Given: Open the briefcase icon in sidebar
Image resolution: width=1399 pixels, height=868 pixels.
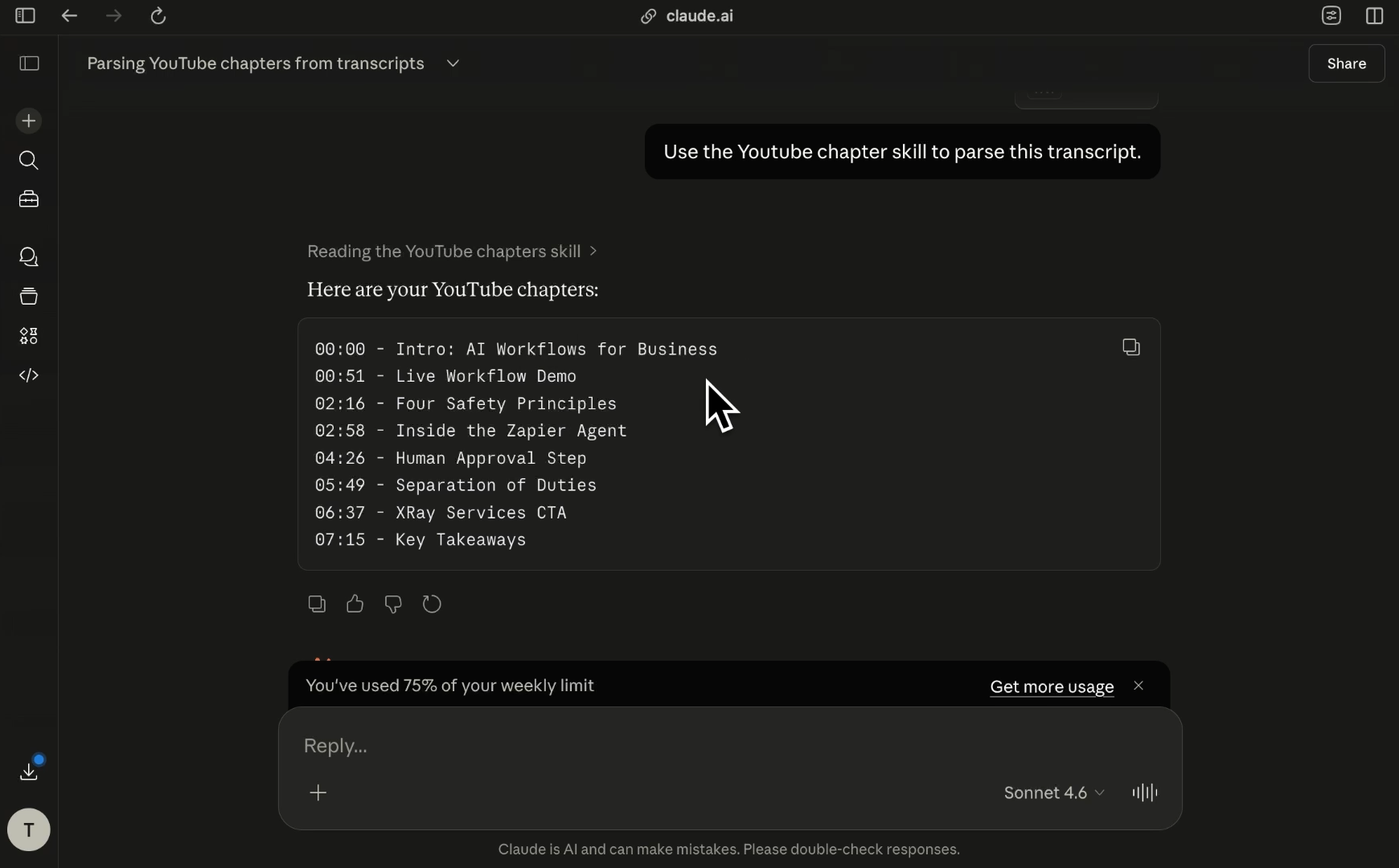Looking at the screenshot, I should tap(29, 199).
